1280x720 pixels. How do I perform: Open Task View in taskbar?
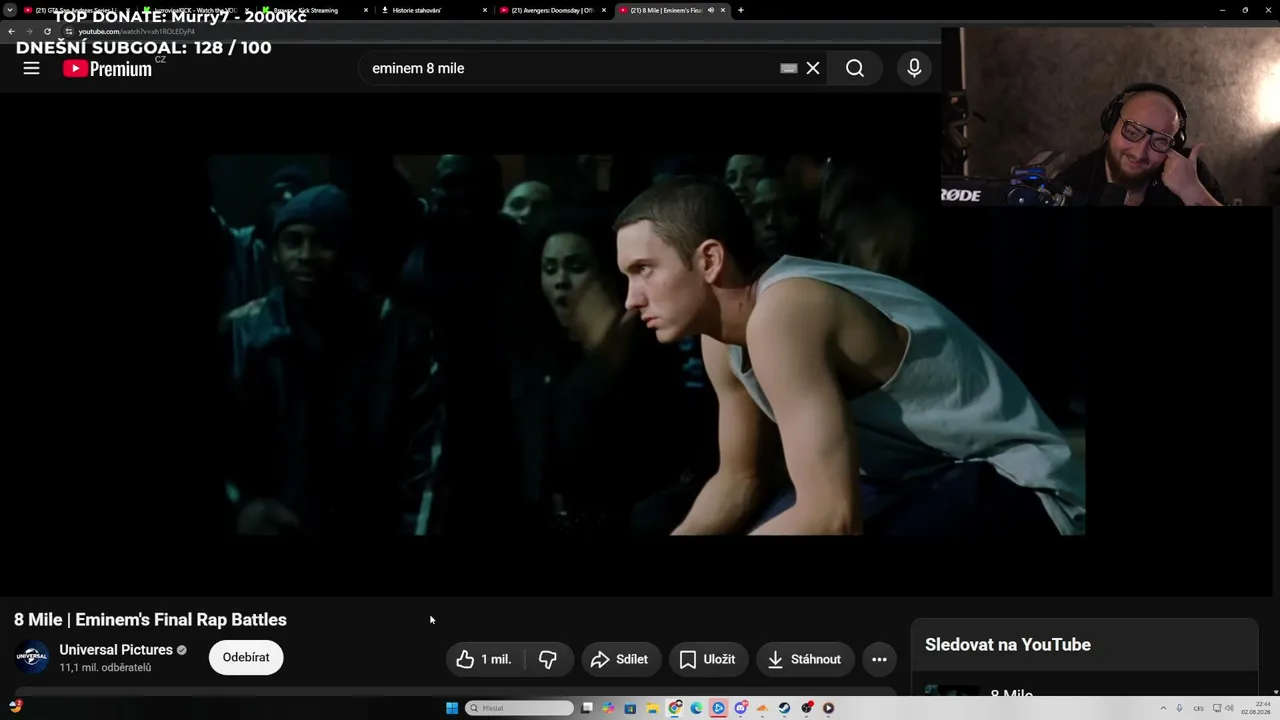pos(587,708)
